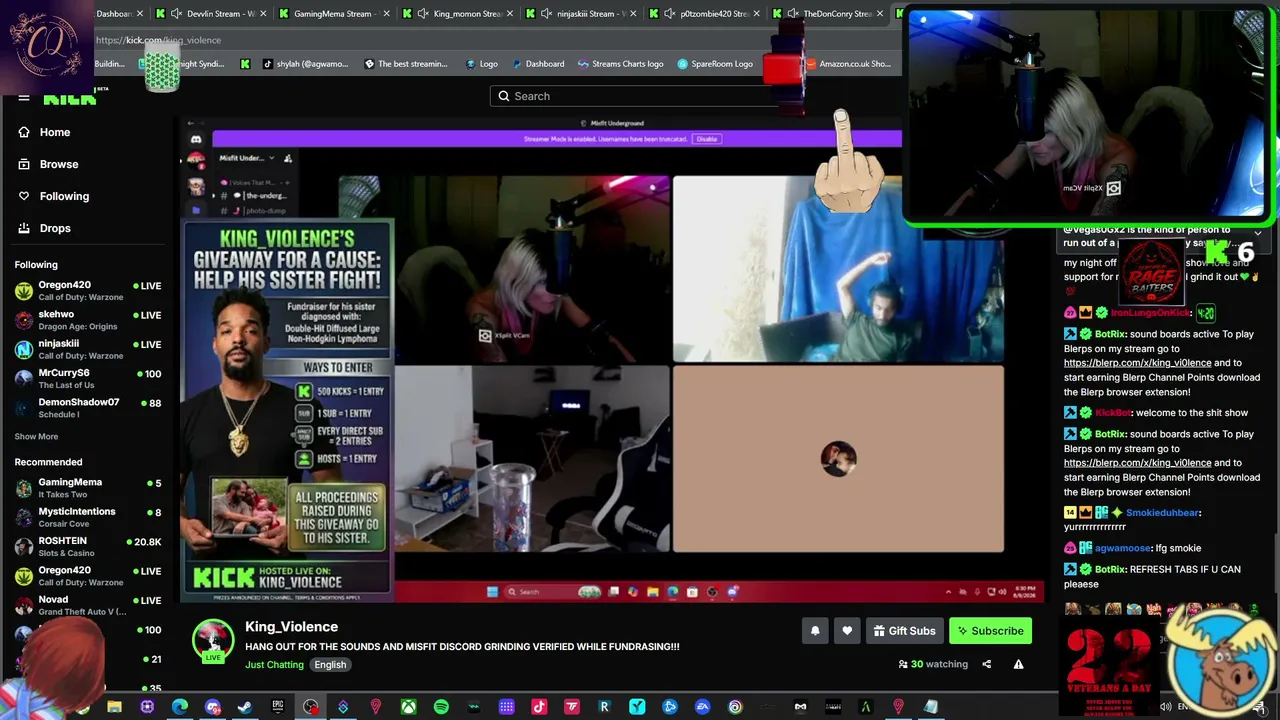This screenshot has width=1280, height=720.
Task: Open Xbox app from the taskbar
Action: coord(408,708)
